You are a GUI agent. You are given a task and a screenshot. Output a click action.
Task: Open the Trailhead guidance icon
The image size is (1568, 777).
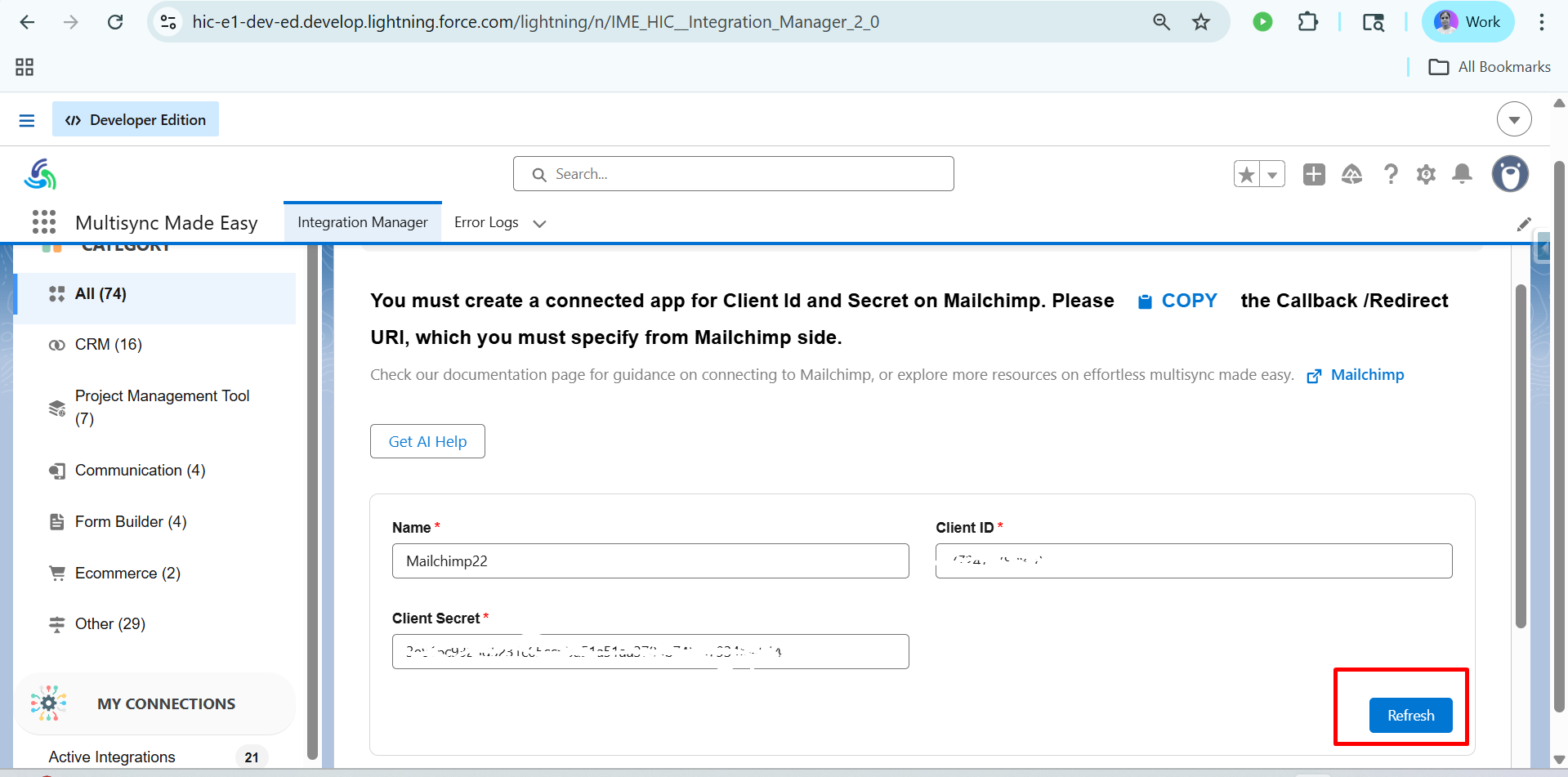(x=1351, y=174)
